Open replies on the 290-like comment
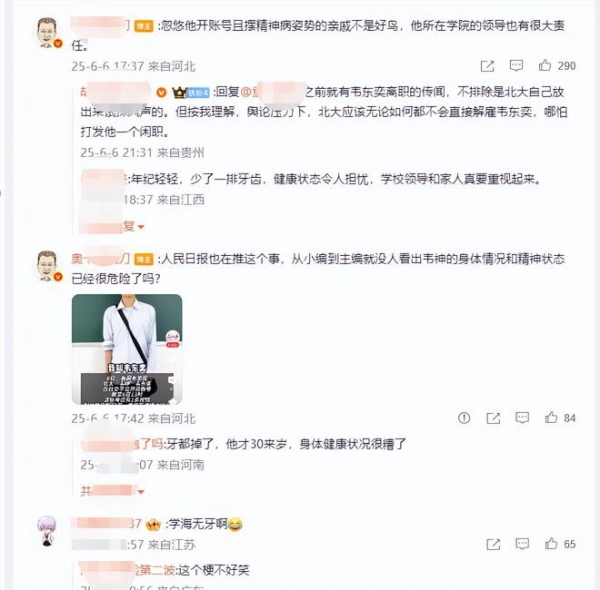The image size is (600, 590). tap(516, 66)
